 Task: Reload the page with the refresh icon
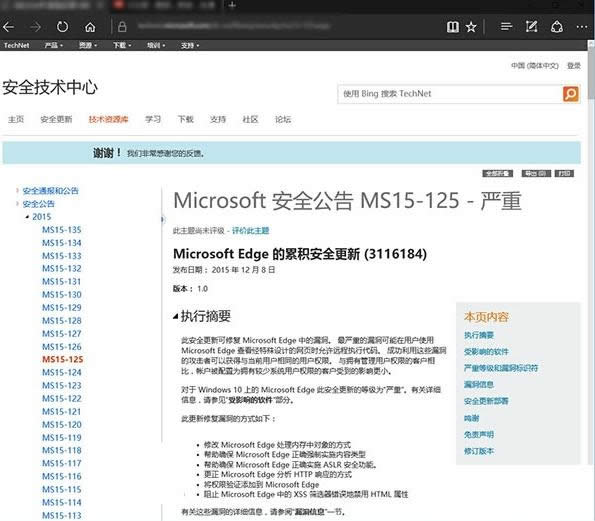pos(62,27)
